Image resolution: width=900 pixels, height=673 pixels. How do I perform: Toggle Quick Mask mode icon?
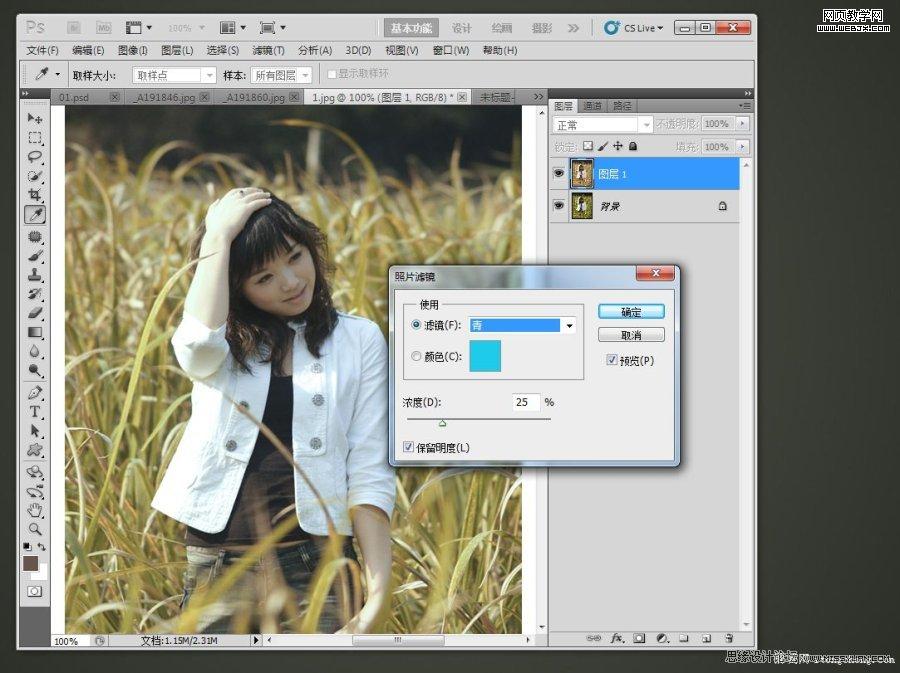pyautogui.click(x=34, y=591)
